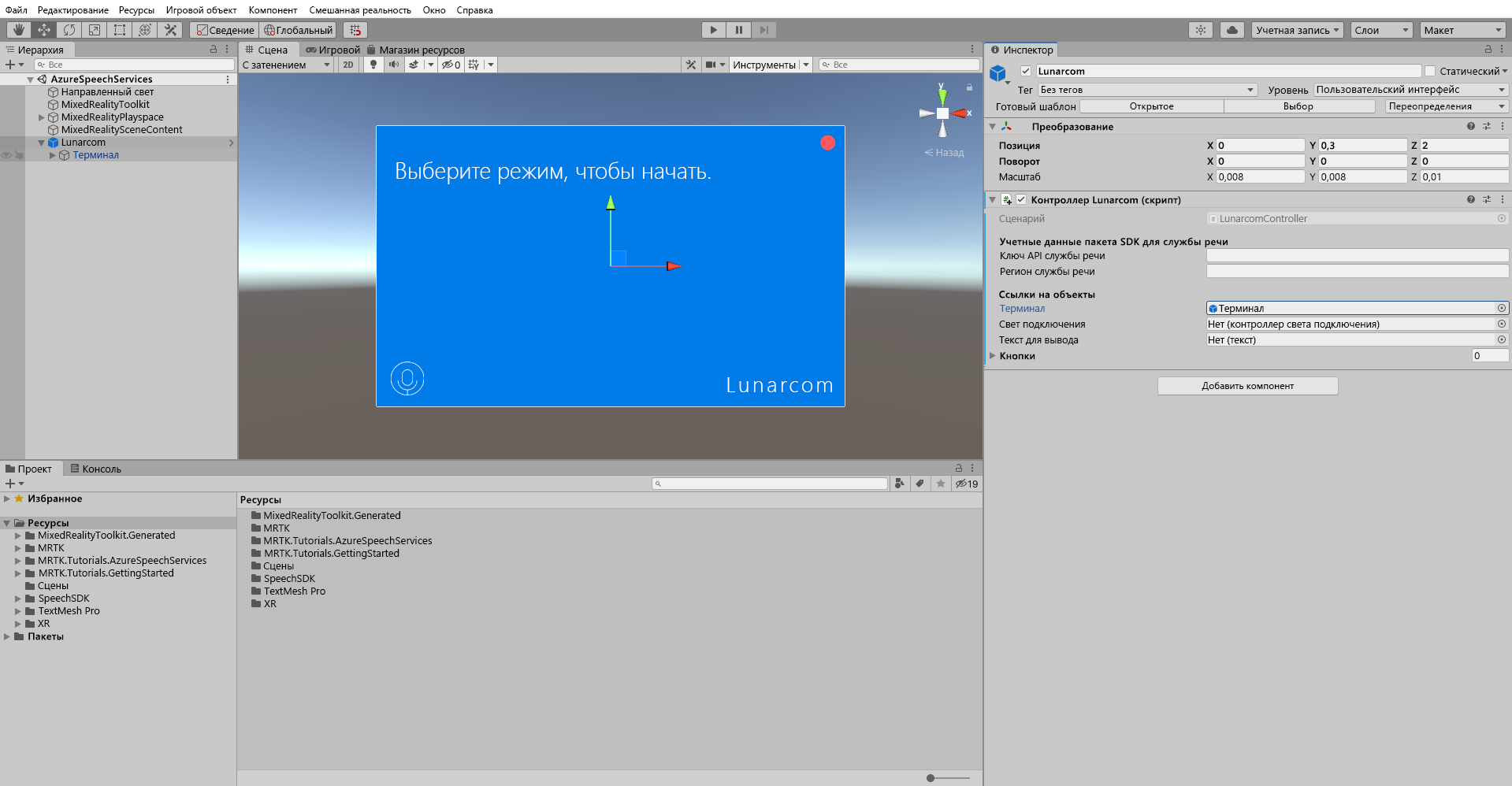Mute scene audio in the Scene view
This screenshot has height=786, width=1512.
394,64
